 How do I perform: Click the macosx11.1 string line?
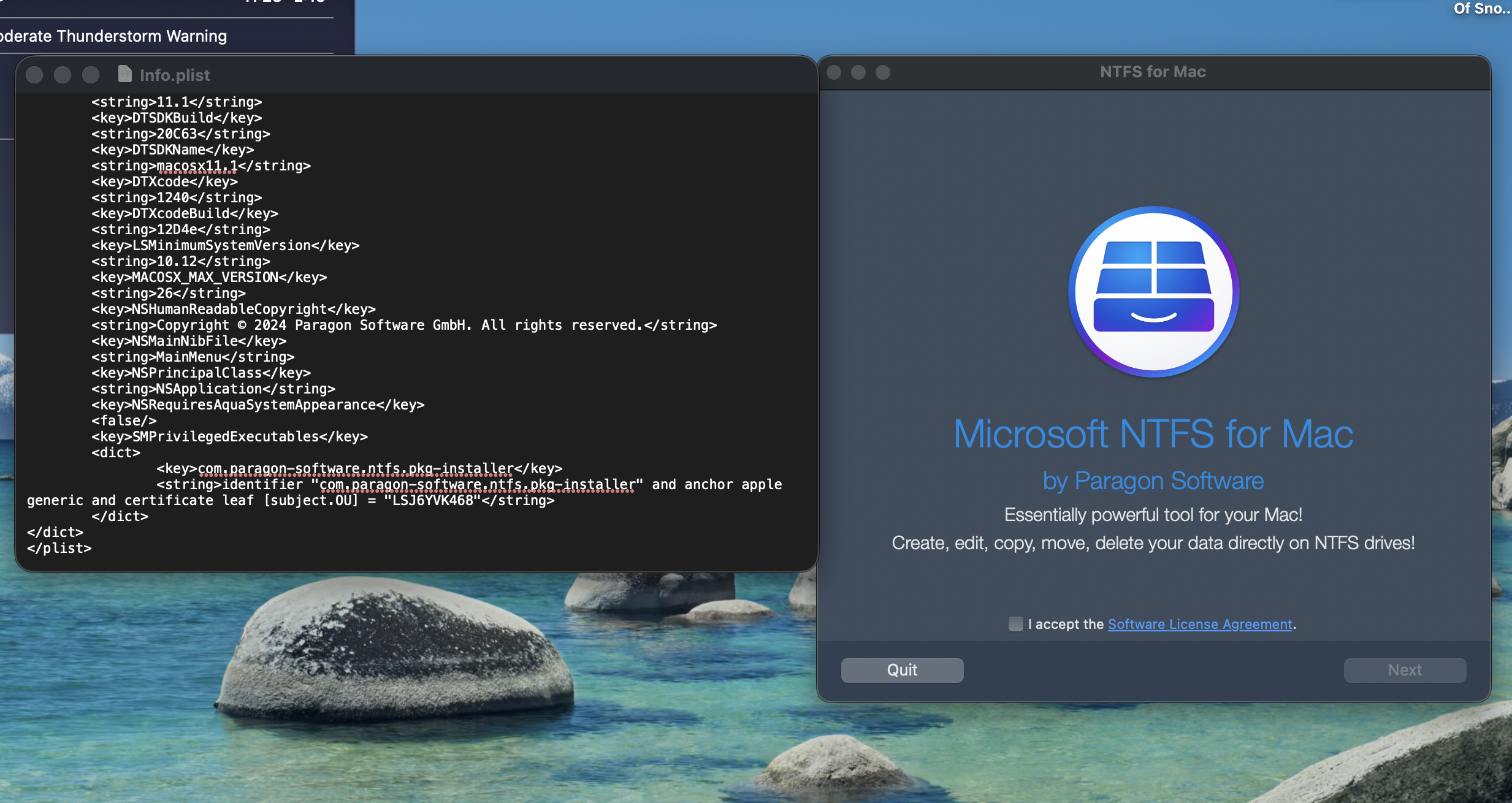point(201,166)
